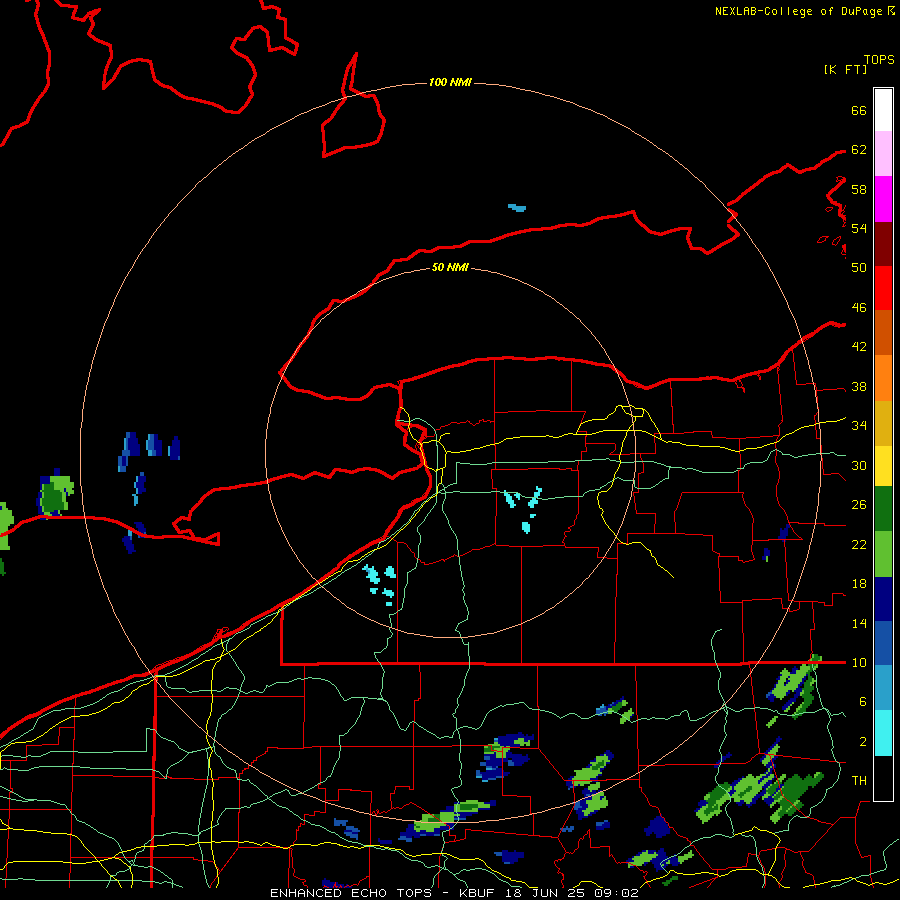Select the white swatch at the scale top
The width and height of the screenshot is (900, 900).
coord(883,110)
